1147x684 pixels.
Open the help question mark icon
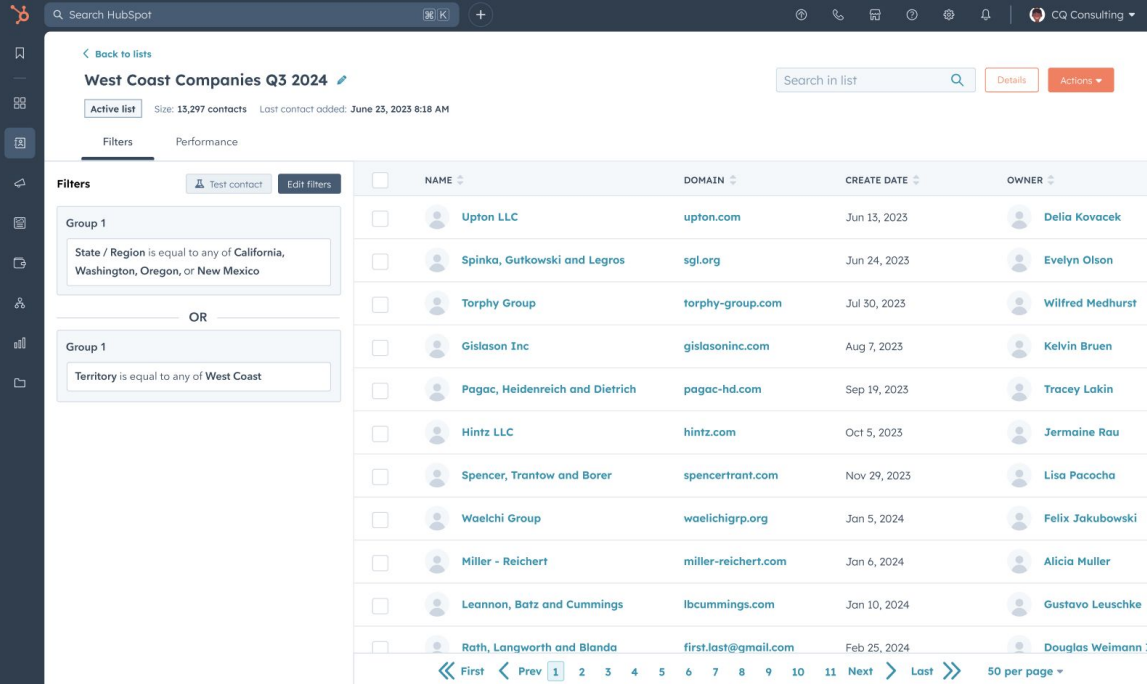click(x=911, y=15)
